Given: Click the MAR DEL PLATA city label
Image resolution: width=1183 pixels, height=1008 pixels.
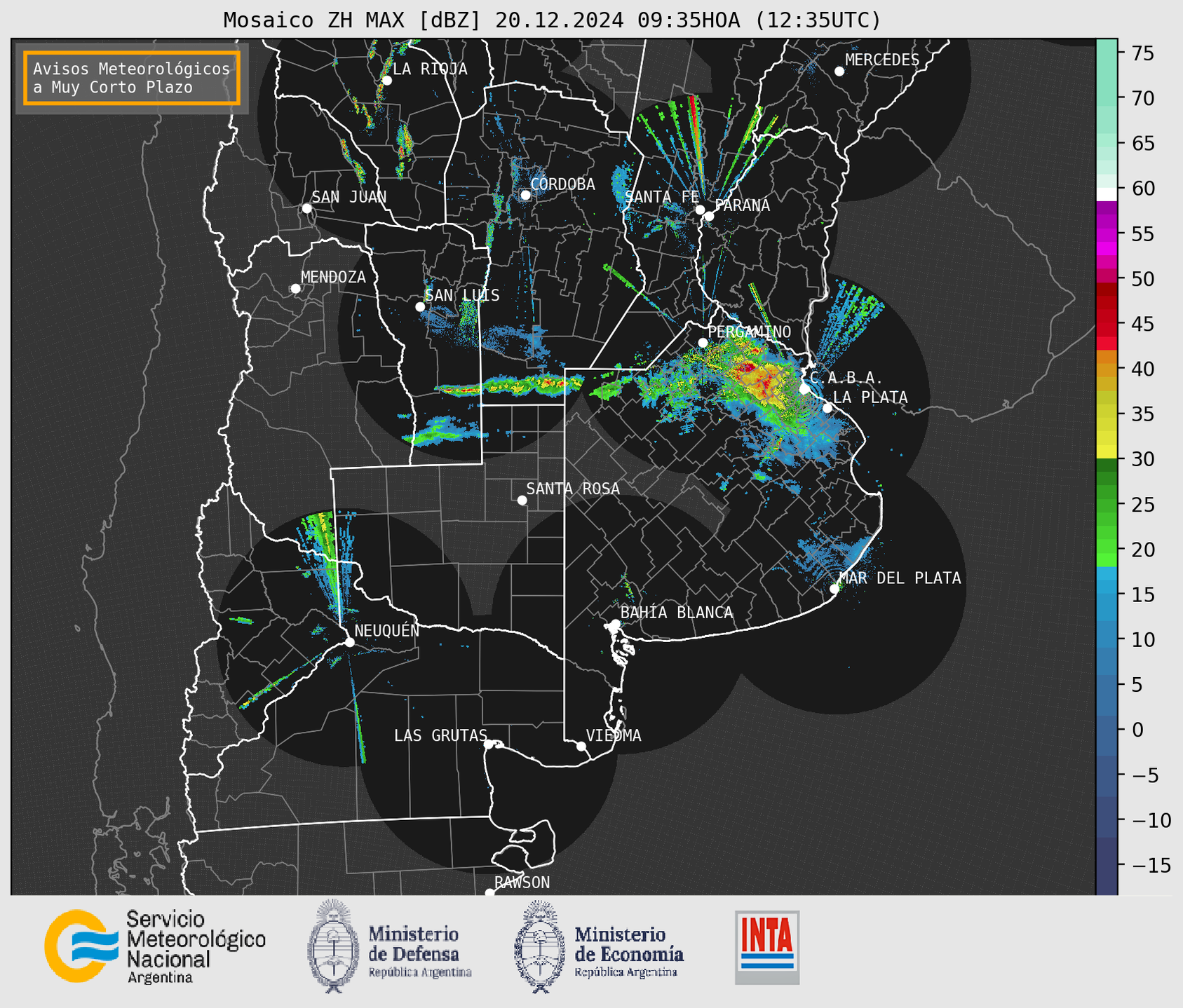Looking at the screenshot, I should [x=900, y=578].
